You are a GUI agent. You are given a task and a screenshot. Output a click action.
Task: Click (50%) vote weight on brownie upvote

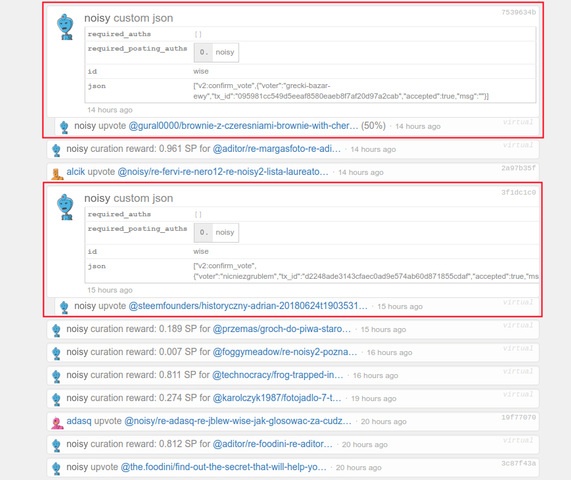point(373,126)
